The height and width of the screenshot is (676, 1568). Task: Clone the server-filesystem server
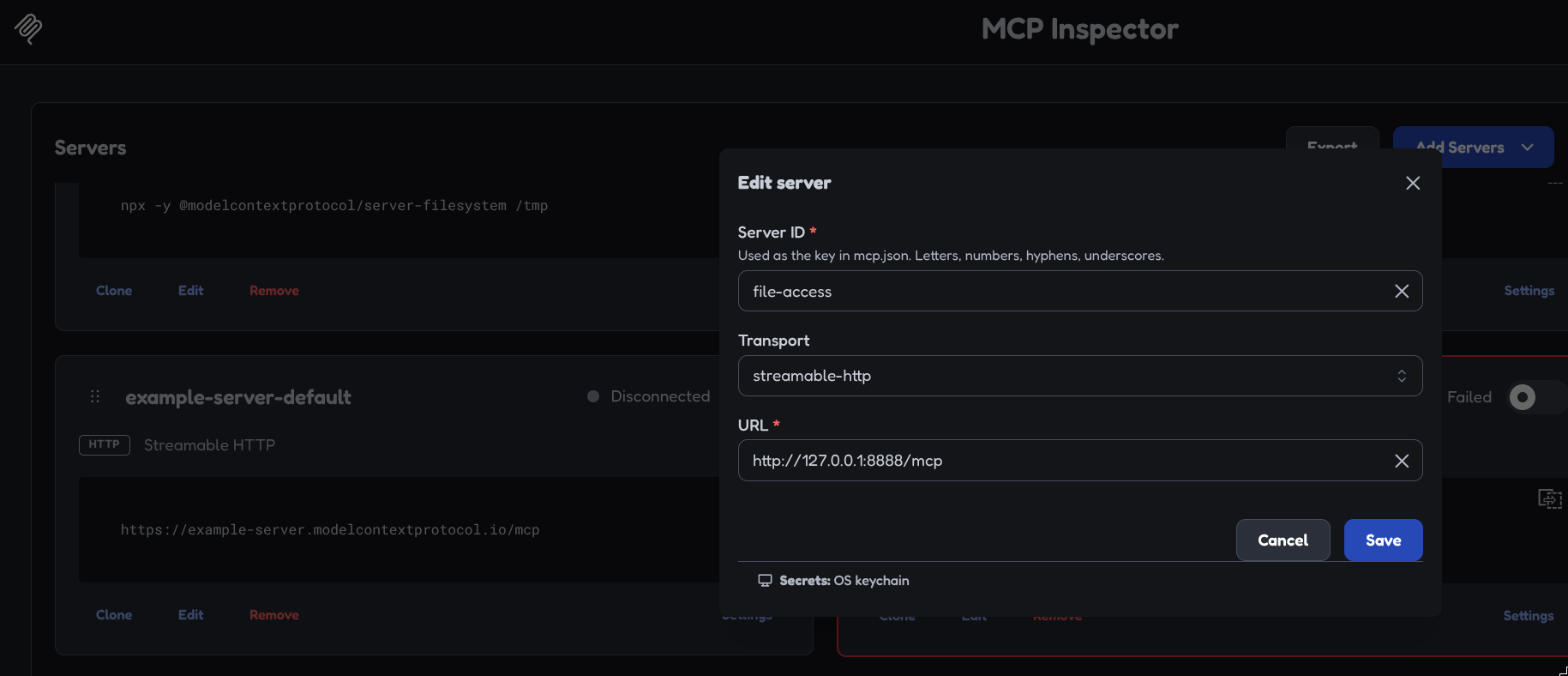pos(114,291)
